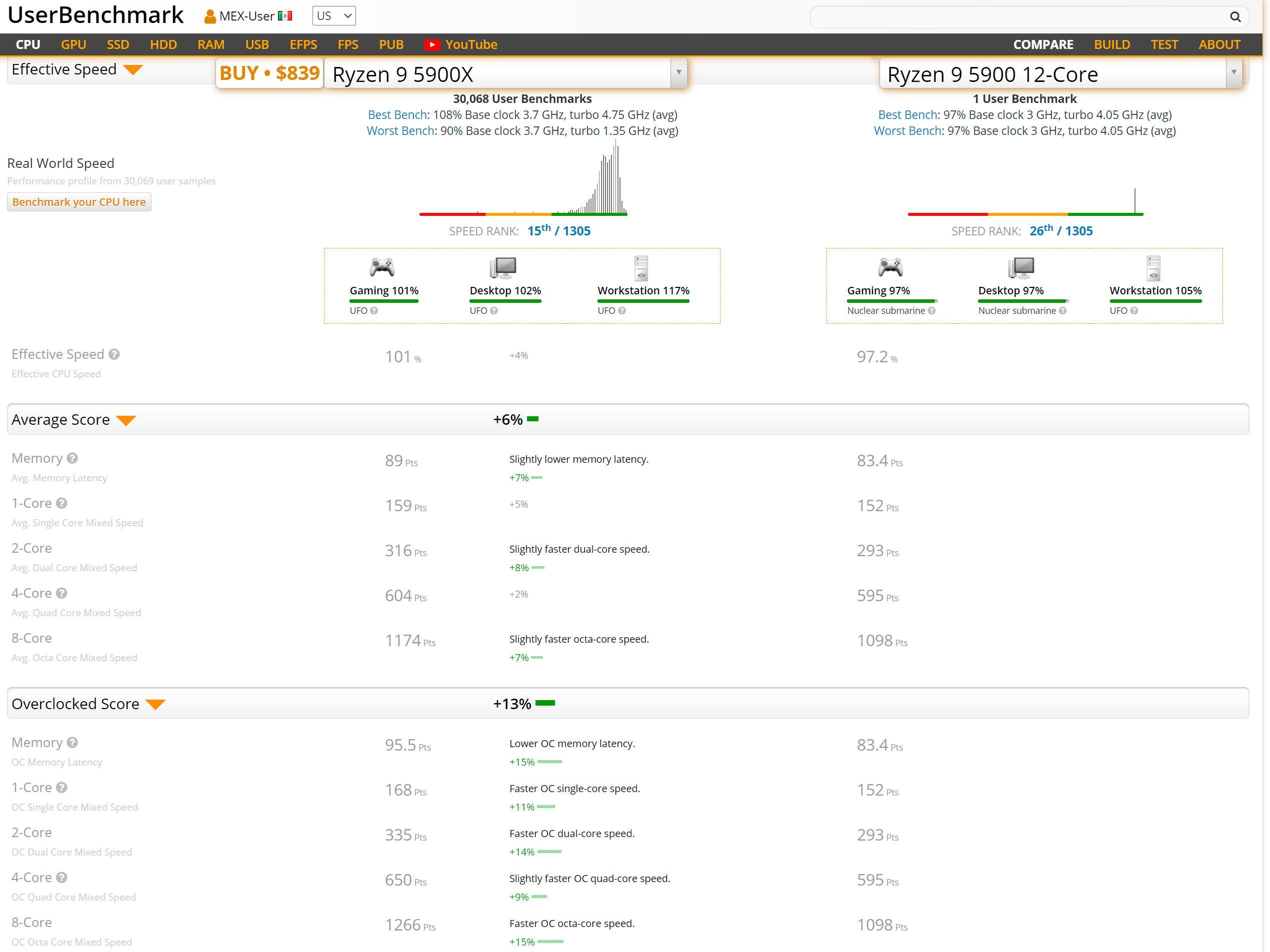Click the MEX-User profile icon
Screen dimensions: 1270x952
click(210, 16)
